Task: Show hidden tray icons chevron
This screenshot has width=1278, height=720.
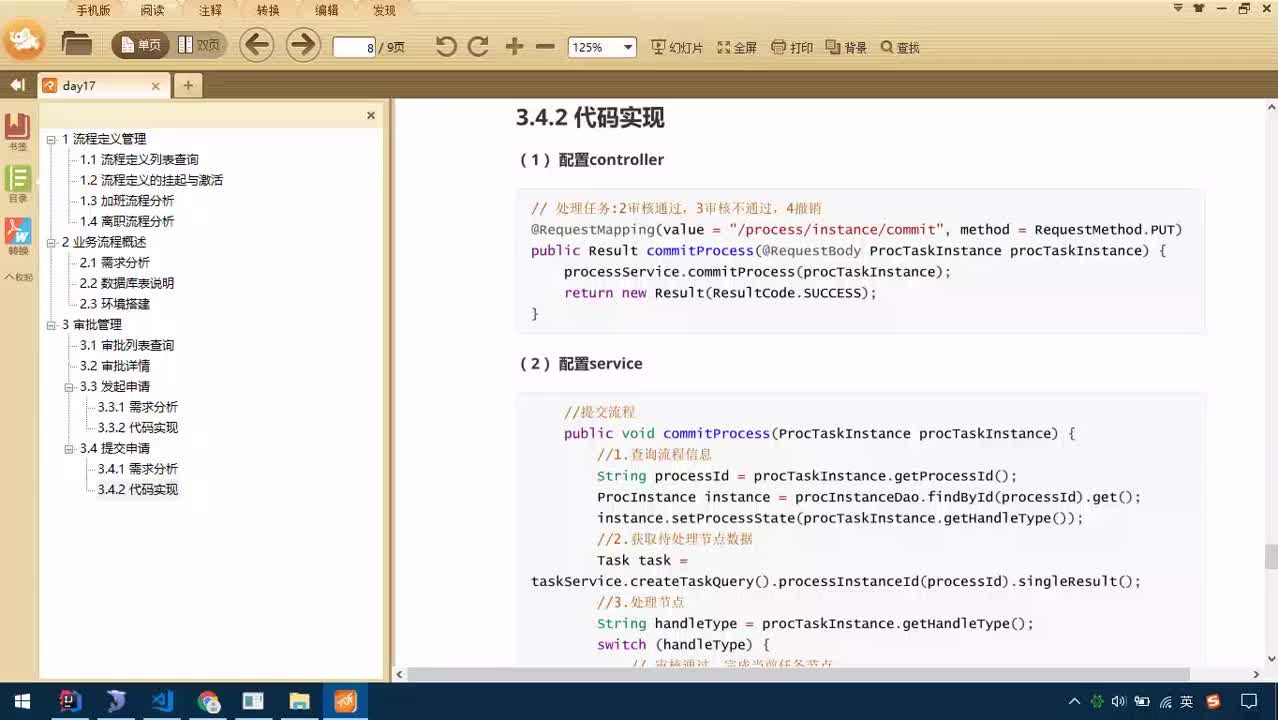Action: tap(1075, 702)
